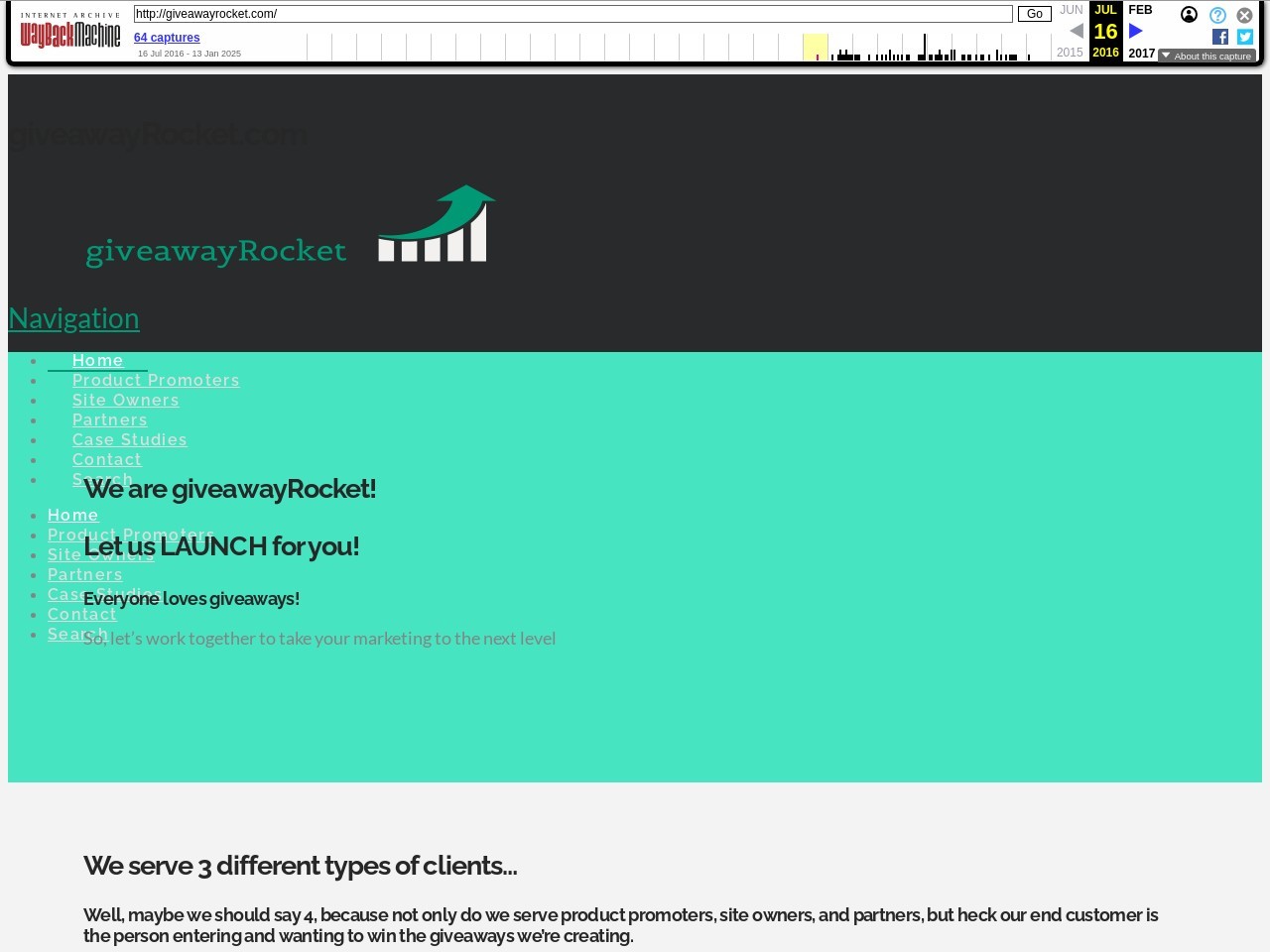
Task: Select Home in the lower menu list
Action: coord(73,516)
